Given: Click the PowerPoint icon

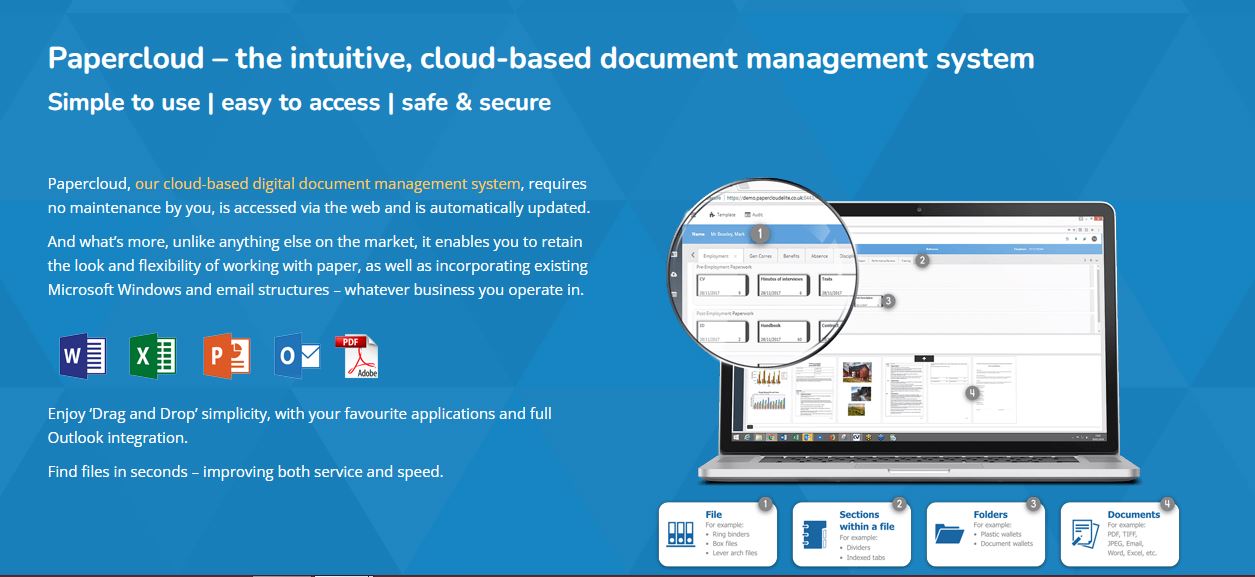Looking at the screenshot, I should 225,356.
